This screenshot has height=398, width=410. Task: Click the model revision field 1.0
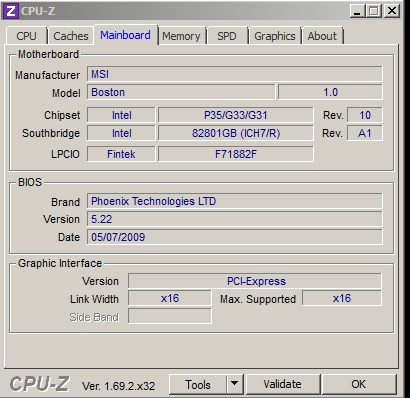click(330, 92)
